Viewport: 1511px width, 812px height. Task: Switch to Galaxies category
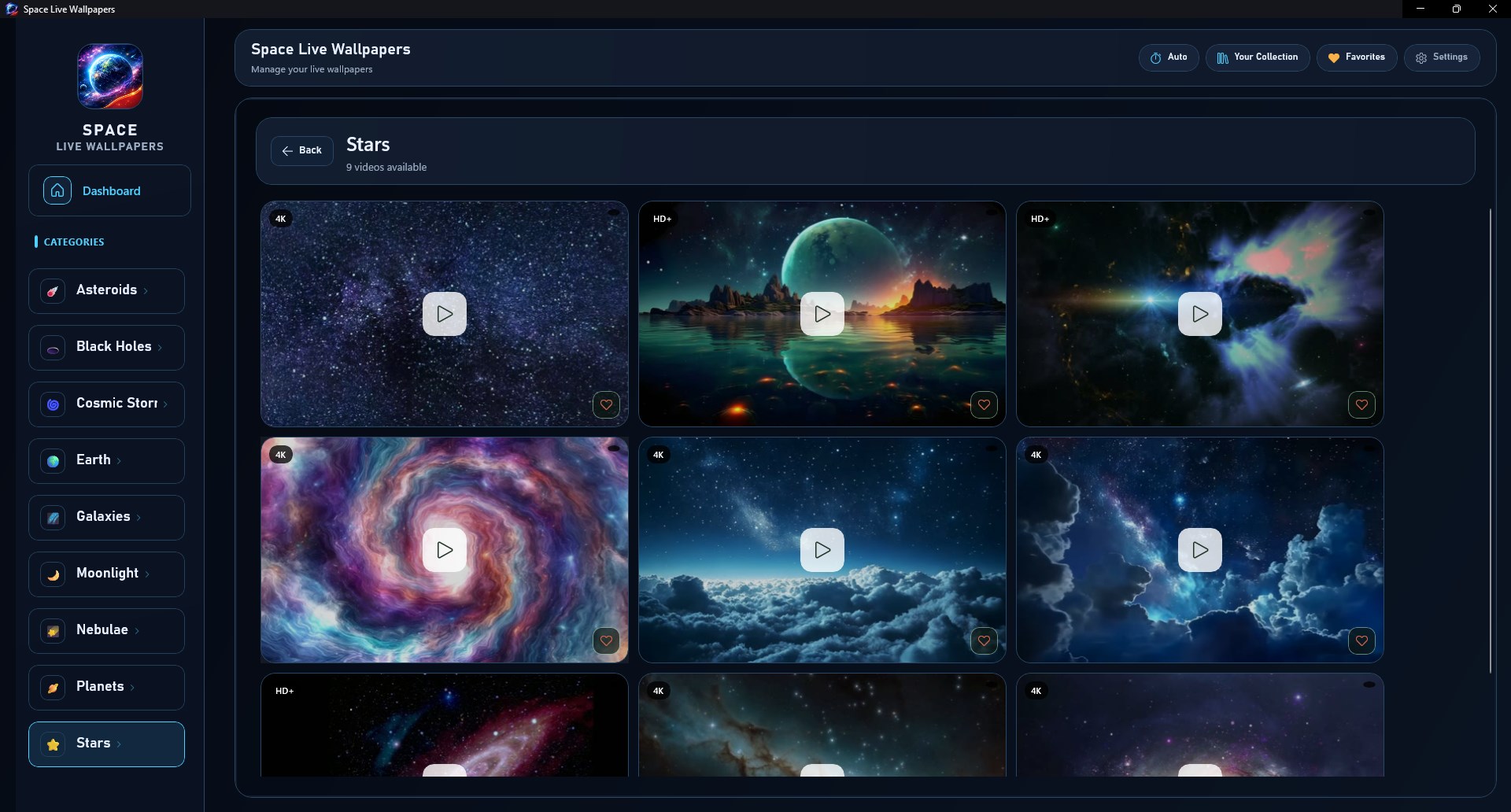(106, 518)
